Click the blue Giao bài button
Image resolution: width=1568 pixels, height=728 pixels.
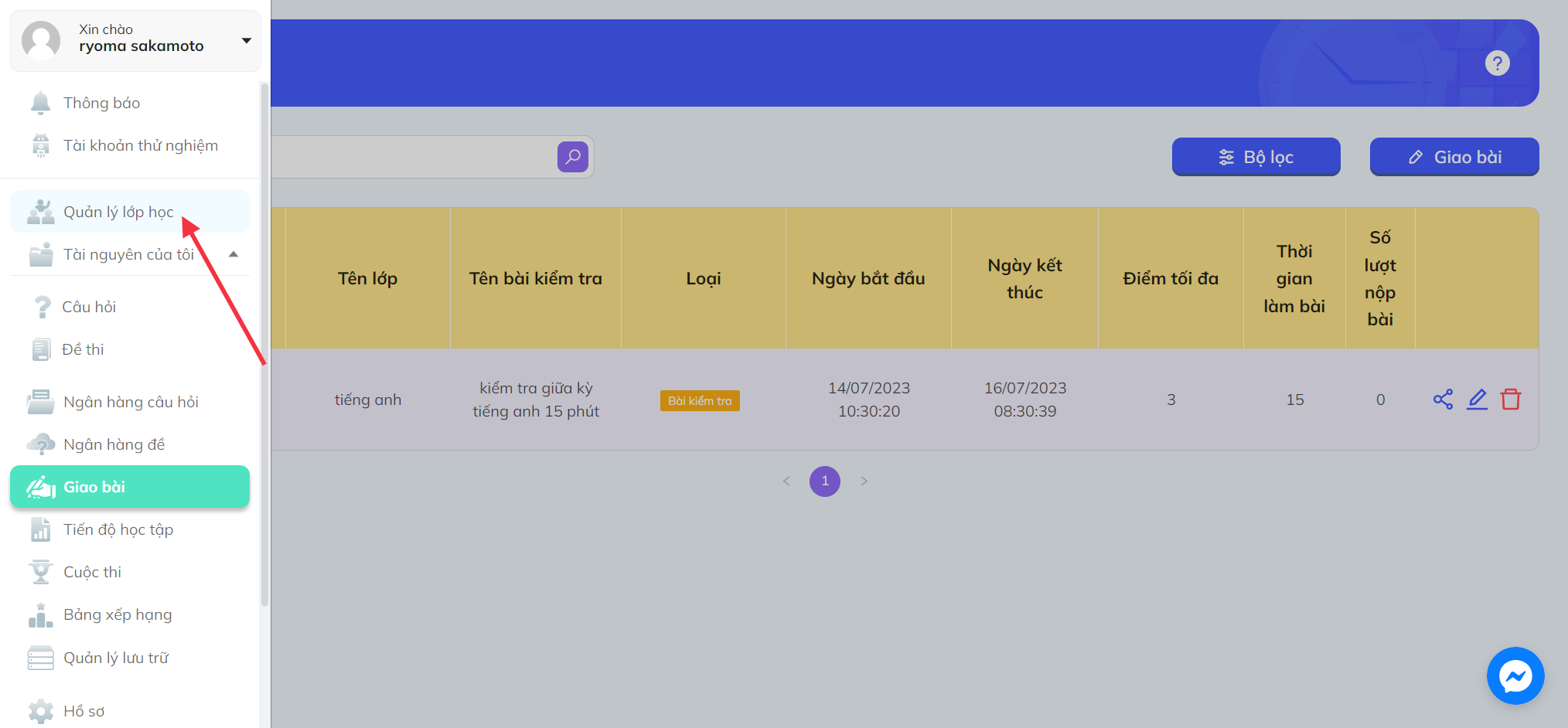[1454, 157]
